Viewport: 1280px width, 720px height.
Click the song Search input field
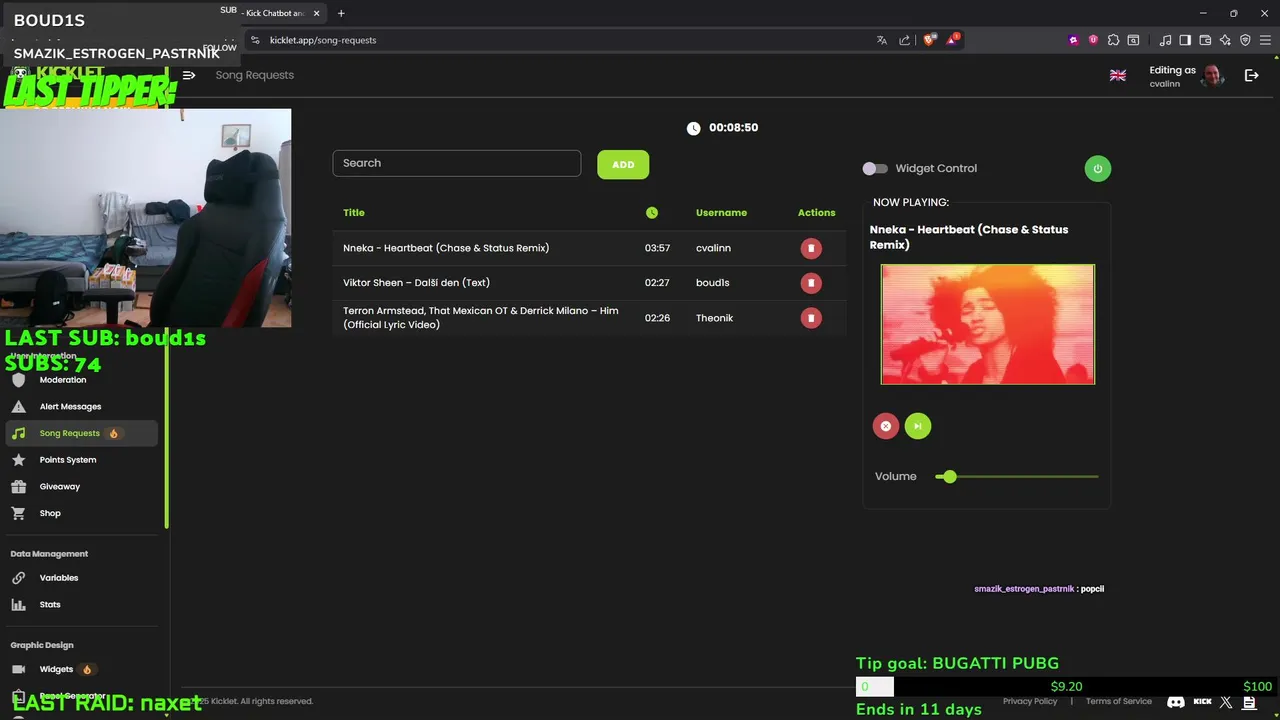[x=457, y=163]
